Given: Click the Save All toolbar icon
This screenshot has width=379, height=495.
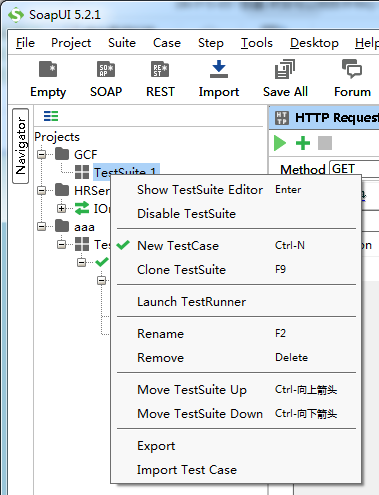Looking at the screenshot, I should pos(285,69).
